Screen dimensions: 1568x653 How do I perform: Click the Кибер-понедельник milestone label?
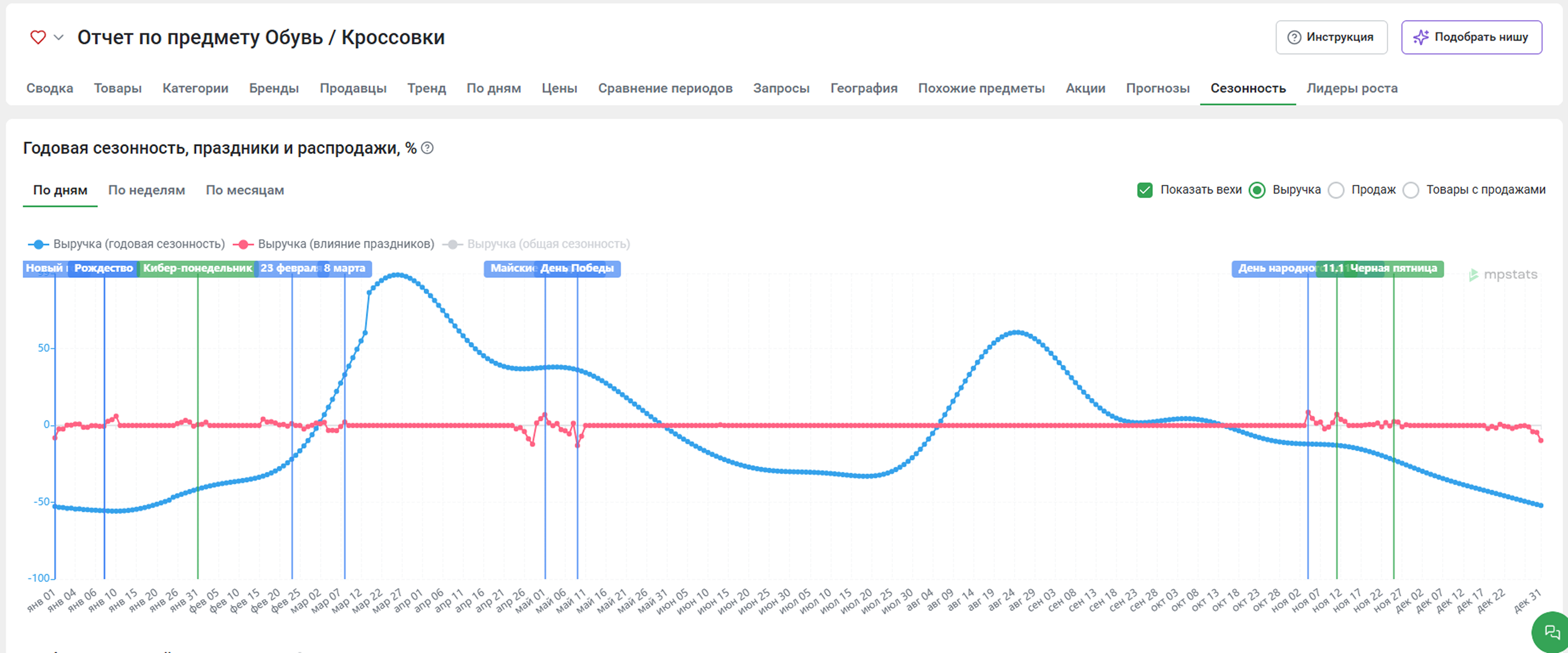197,268
